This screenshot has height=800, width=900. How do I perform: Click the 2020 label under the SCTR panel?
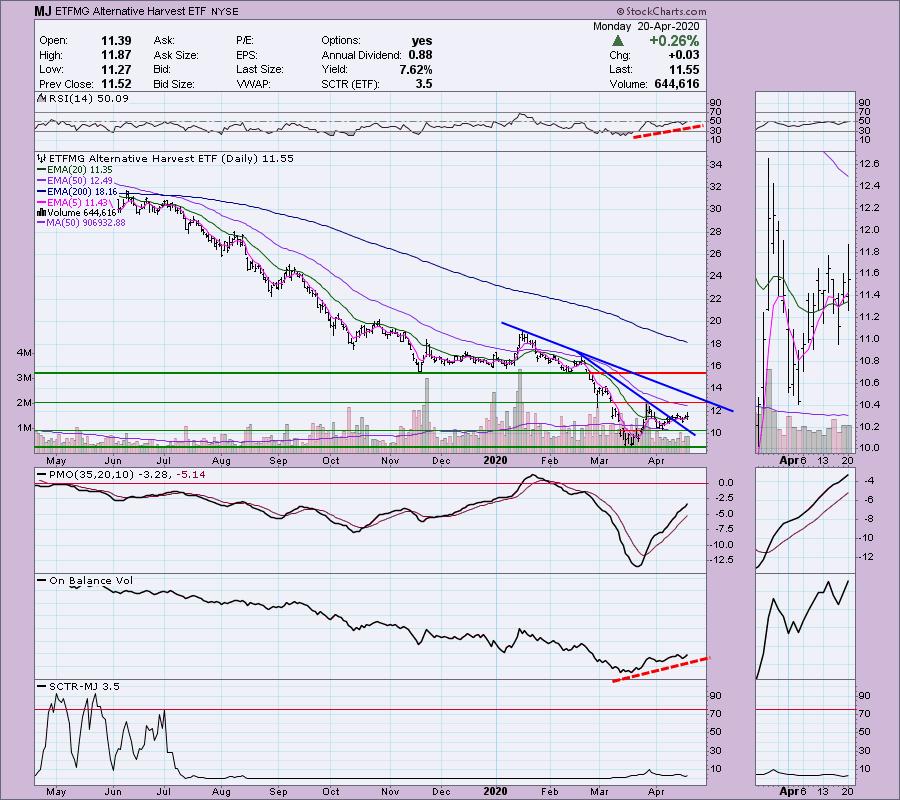pyautogui.click(x=495, y=791)
